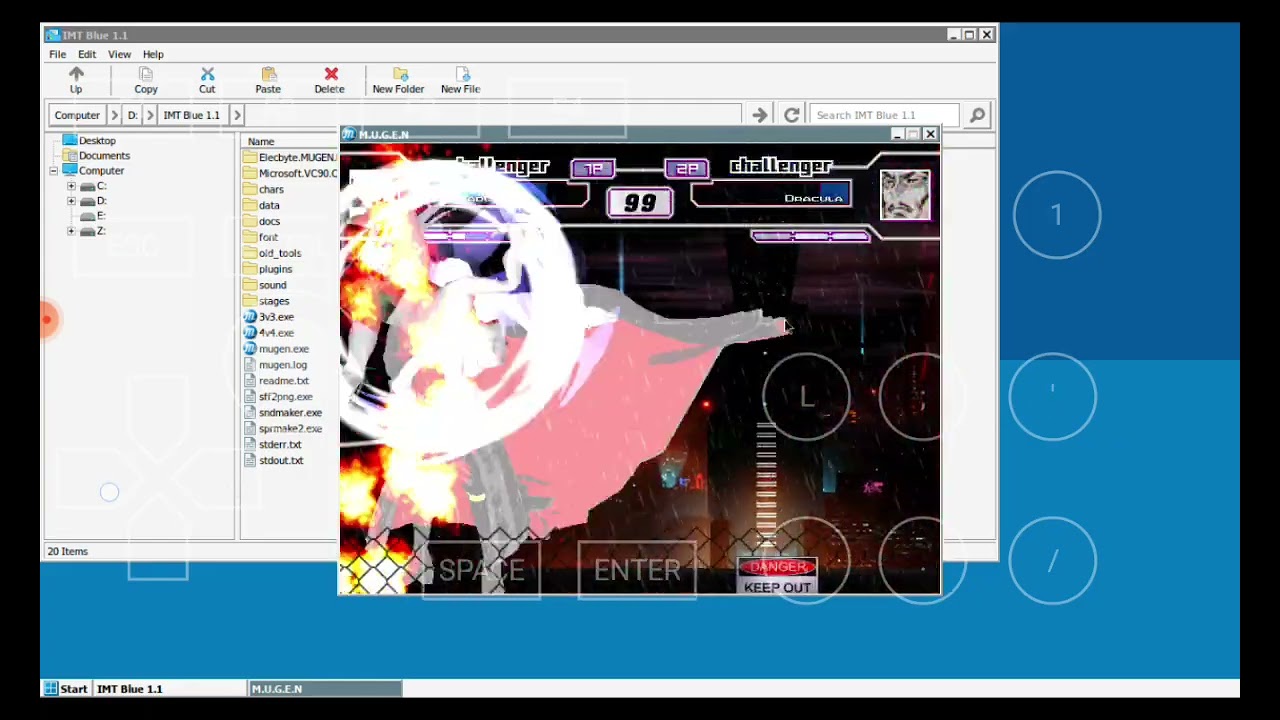Viewport: 1280px width, 720px height.
Task: Click the New File icon
Action: coord(462,75)
